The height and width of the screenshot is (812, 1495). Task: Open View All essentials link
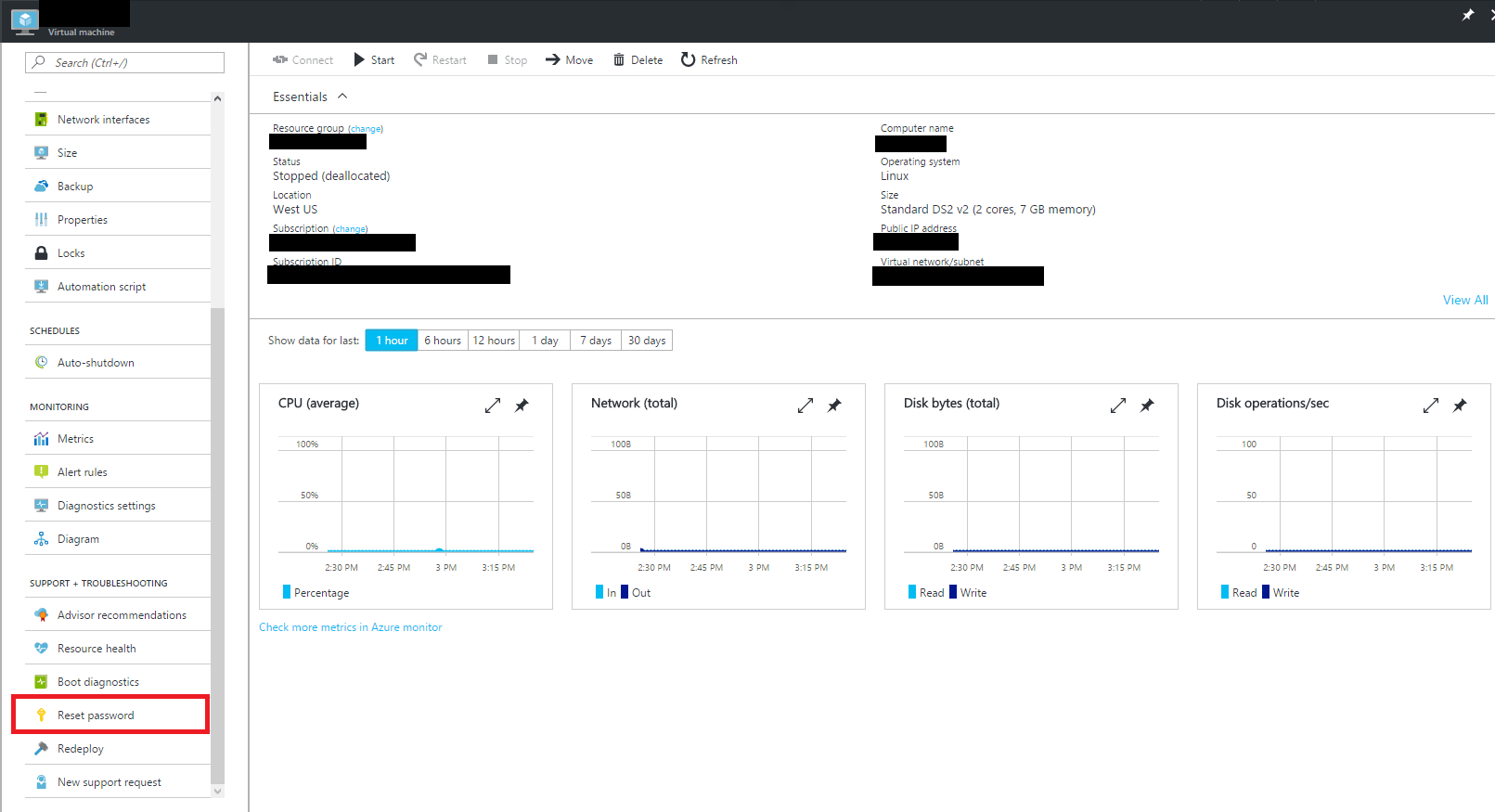1465,300
